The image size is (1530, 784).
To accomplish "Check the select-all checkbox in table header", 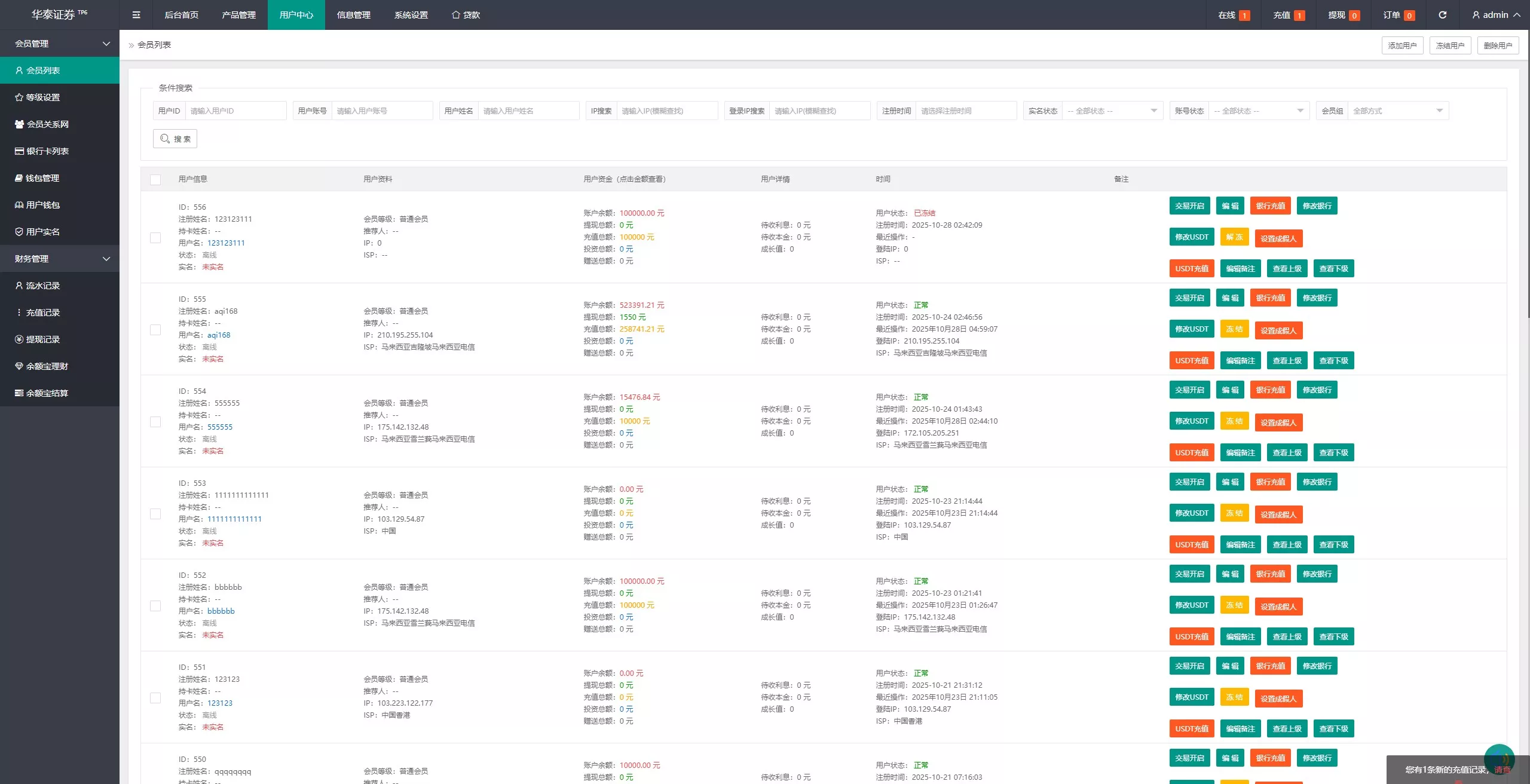I will 155,180.
